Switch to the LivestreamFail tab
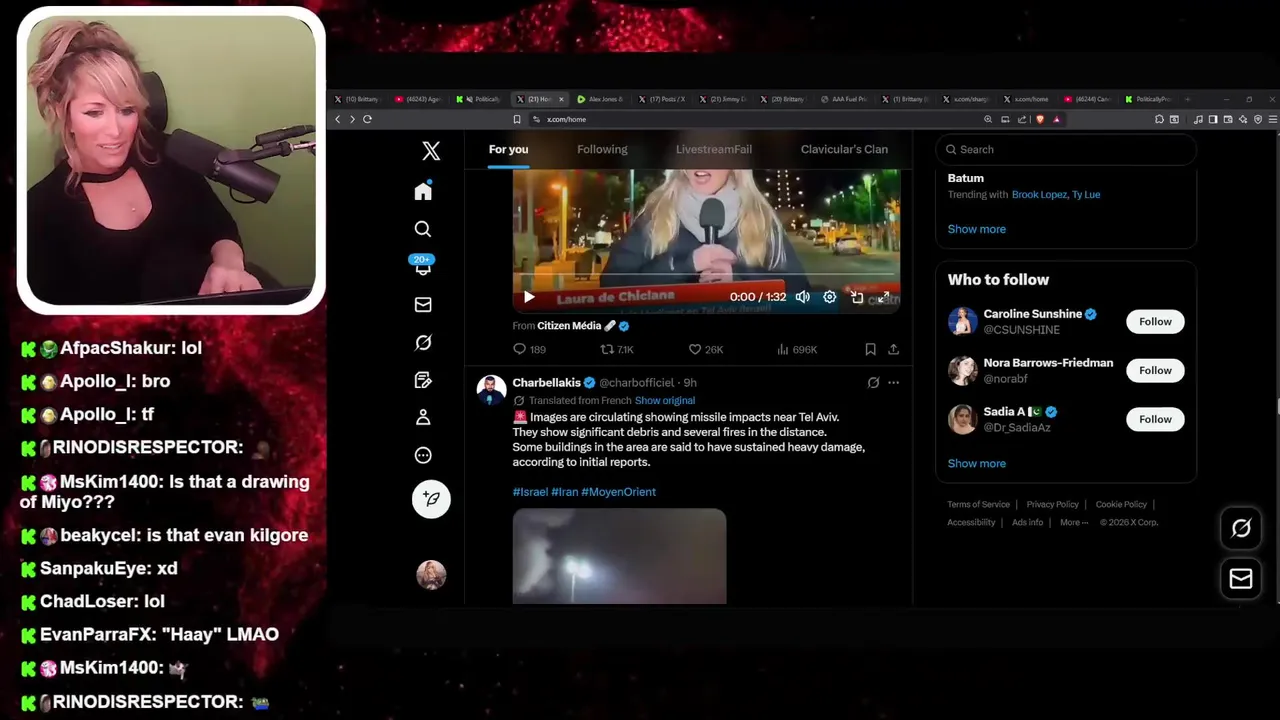This screenshot has height=720, width=1280. click(713, 149)
